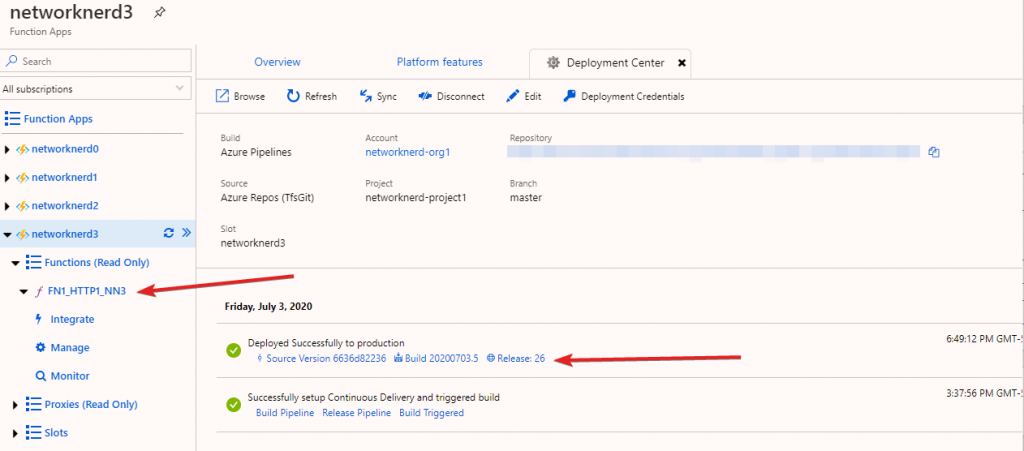
Task: Open the Release: 26 link
Action: pos(521,358)
